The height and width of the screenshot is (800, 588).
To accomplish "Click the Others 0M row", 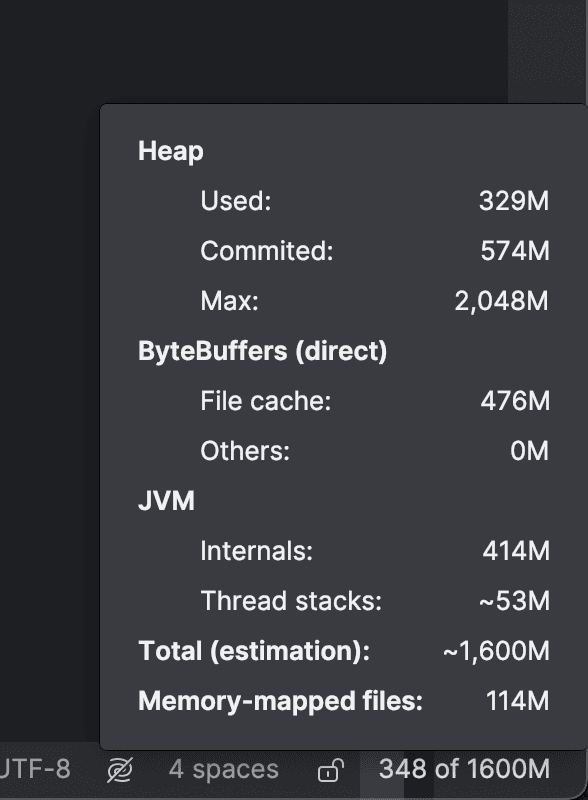I will pyautogui.click(x=375, y=451).
